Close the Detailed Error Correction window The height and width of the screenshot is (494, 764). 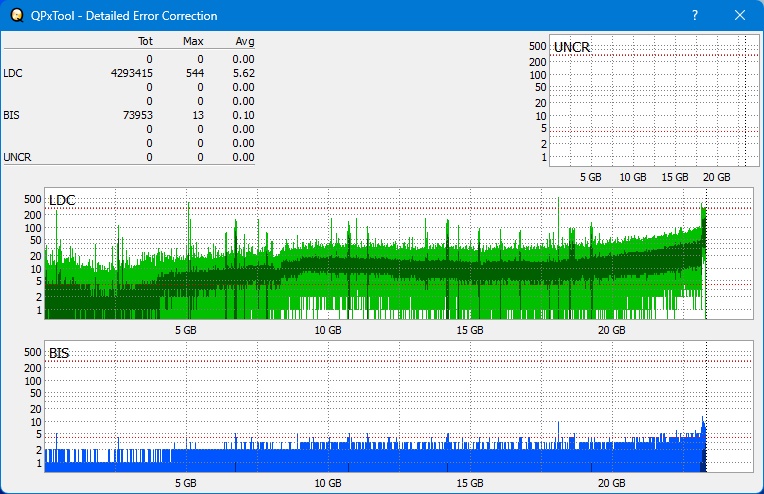click(740, 16)
